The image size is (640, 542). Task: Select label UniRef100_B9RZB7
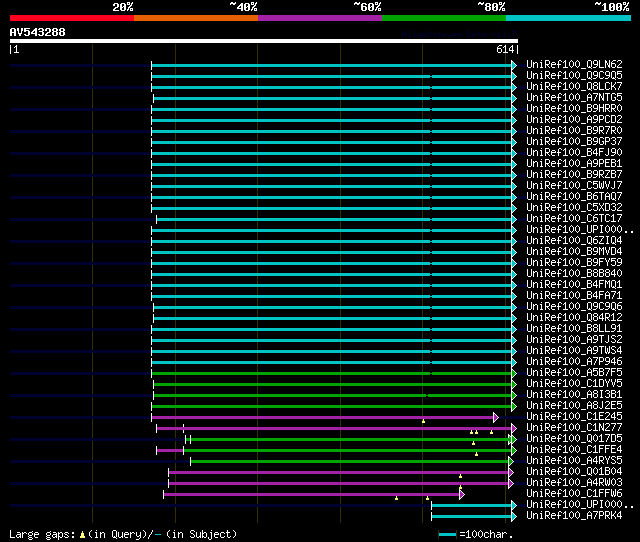(x=574, y=175)
